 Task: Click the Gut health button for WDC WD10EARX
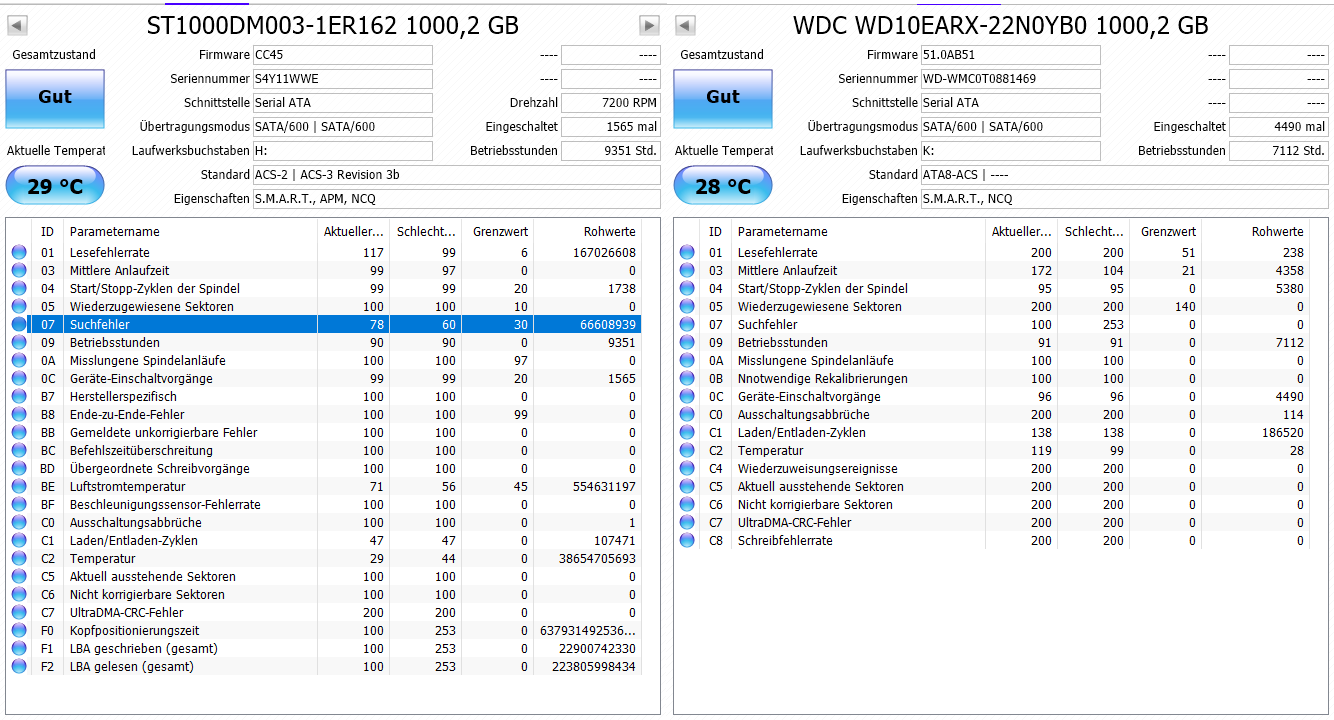(x=723, y=97)
